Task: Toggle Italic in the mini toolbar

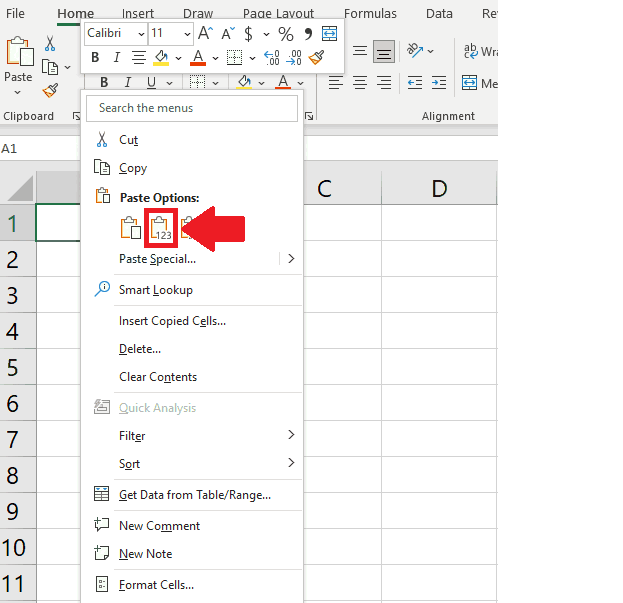Action: tap(116, 58)
